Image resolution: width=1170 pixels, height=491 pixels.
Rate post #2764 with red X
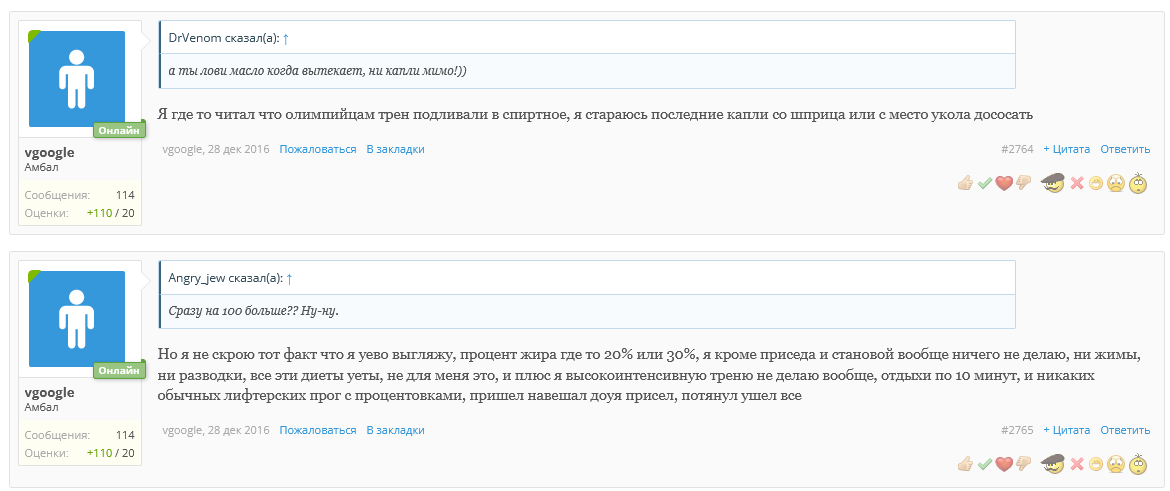click(x=1076, y=183)
